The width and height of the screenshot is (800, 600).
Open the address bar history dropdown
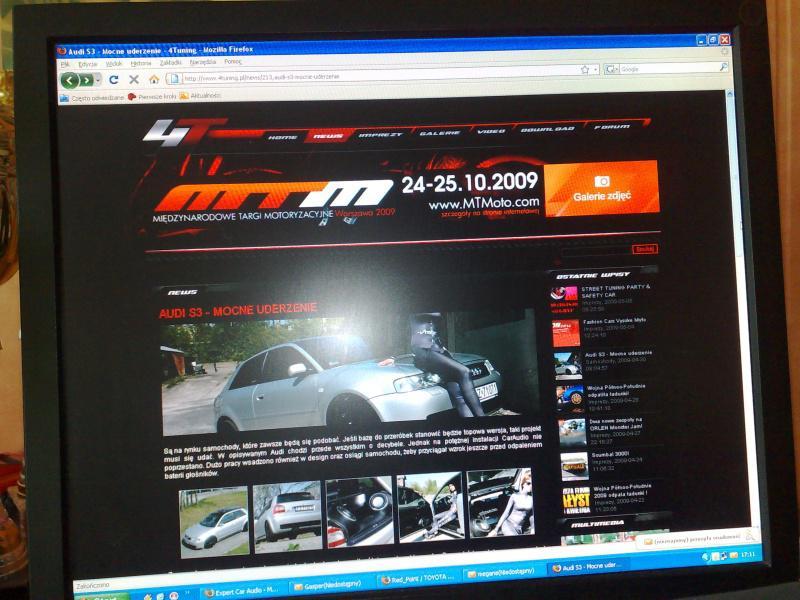pos(595,69)
